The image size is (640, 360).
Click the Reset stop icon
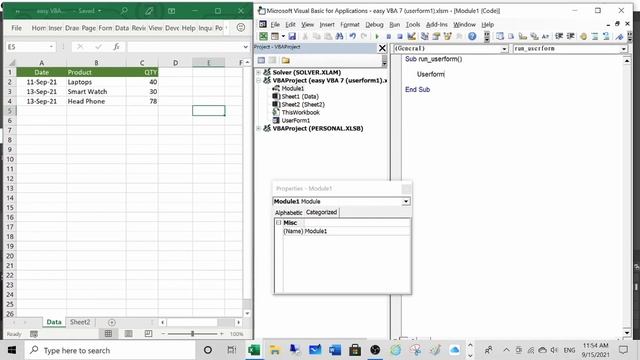pyautogui.click(x=400, y=36)
